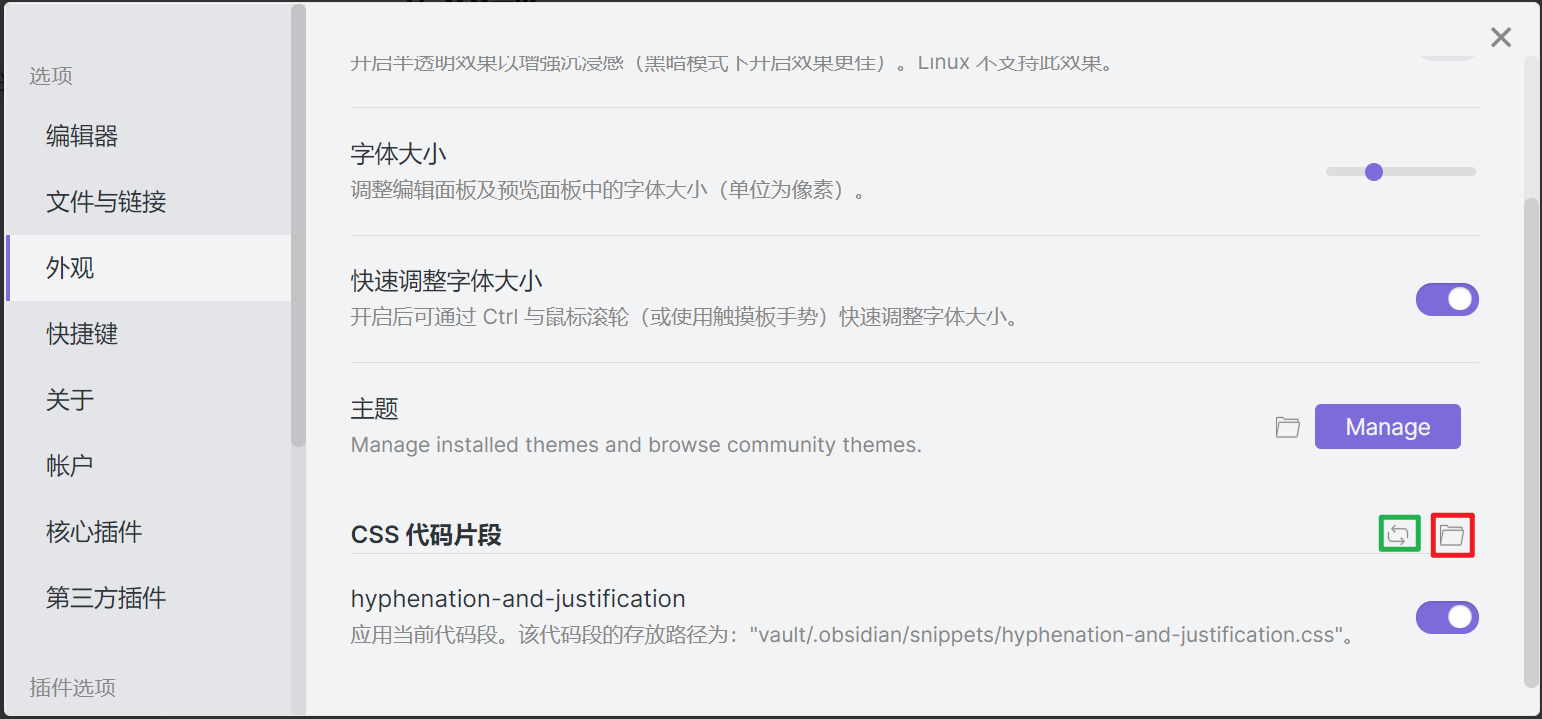Disable the 快速调整字体大小 toggle
Viewport: 1542px width, 719px height.
tap(1447, 299)
